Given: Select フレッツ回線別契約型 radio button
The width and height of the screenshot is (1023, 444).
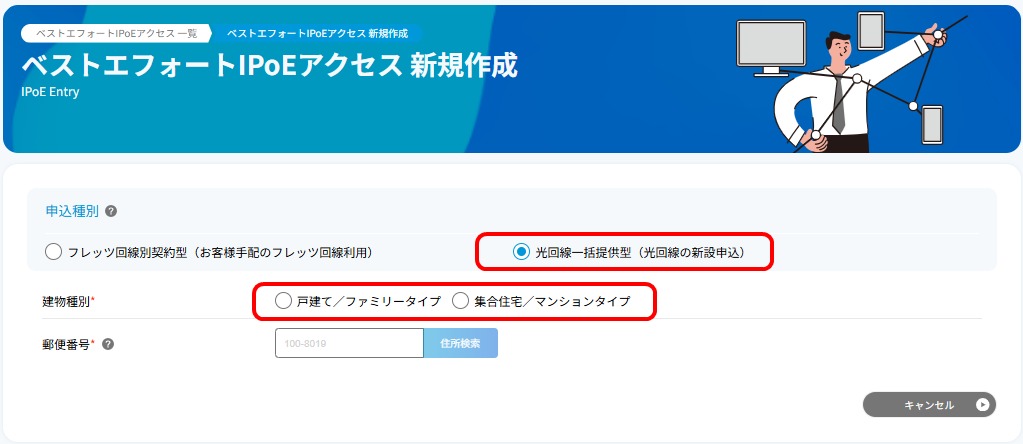Looking at the screenshot, I should tap(53, 252).
